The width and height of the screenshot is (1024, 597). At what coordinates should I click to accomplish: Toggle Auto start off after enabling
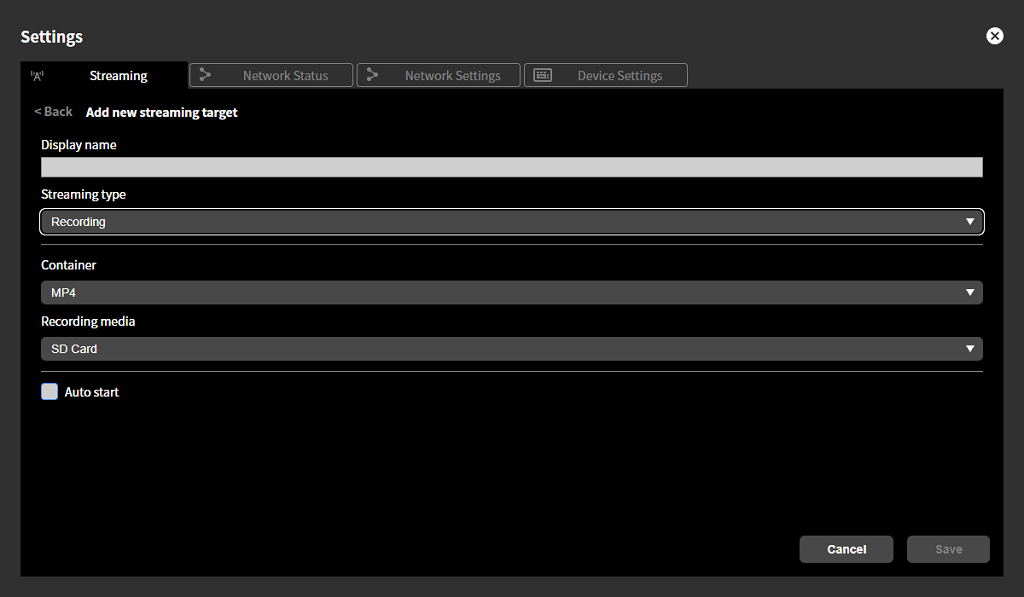49,391
